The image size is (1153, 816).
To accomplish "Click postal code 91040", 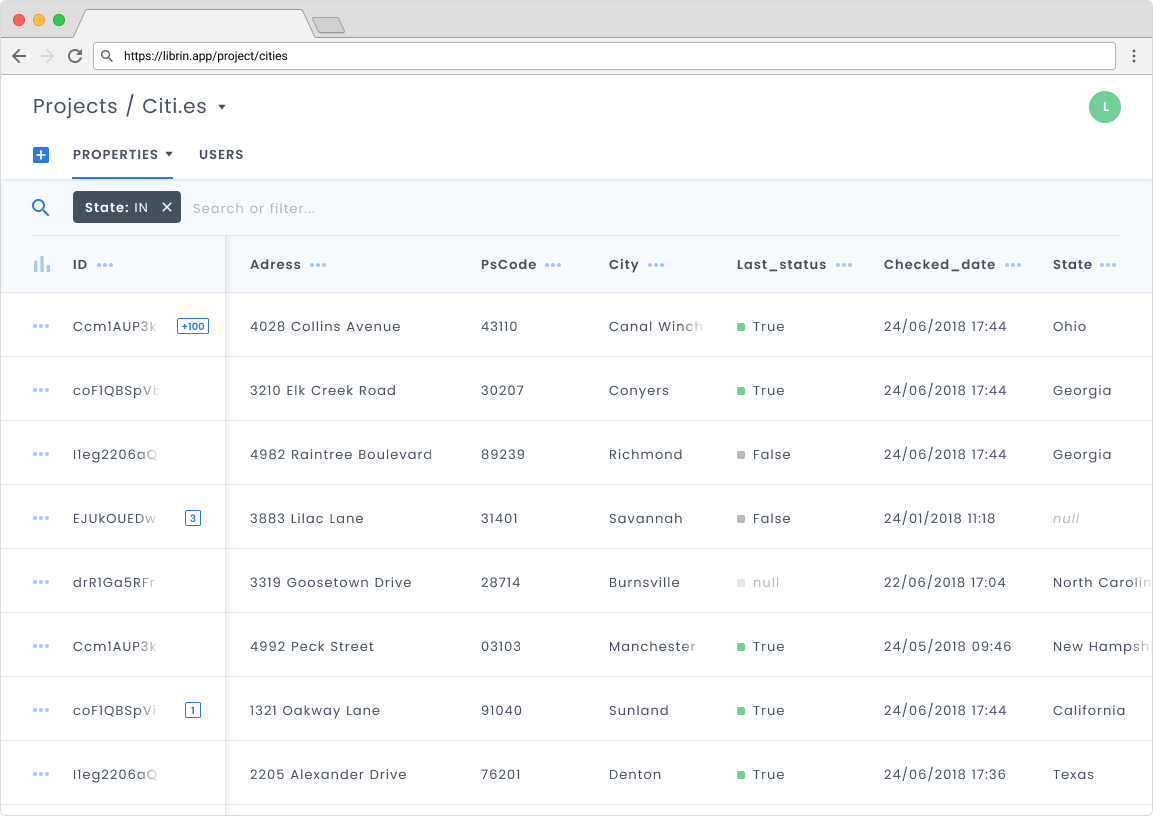I will (x=501, y=710).
